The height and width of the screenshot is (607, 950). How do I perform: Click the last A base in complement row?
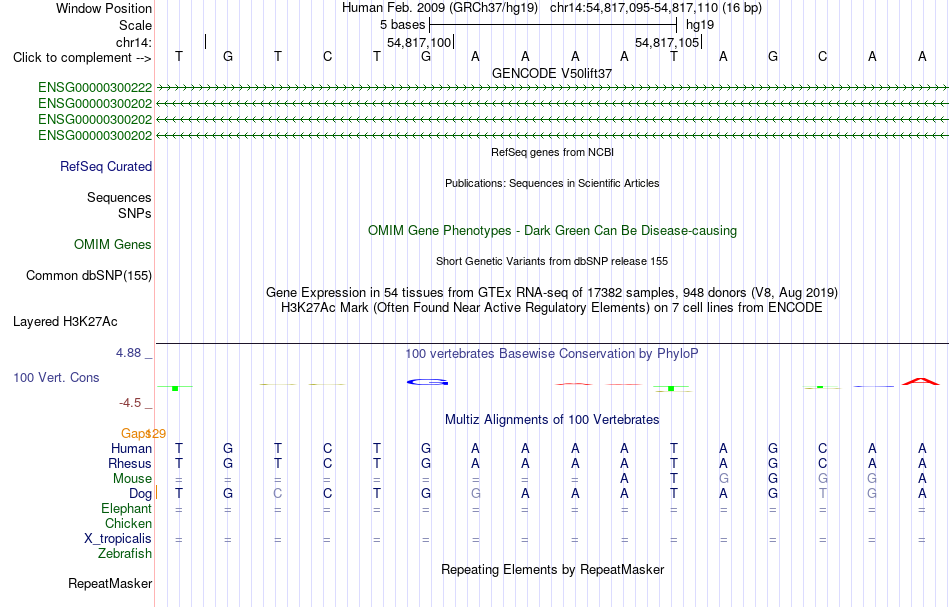pos(922,56)
